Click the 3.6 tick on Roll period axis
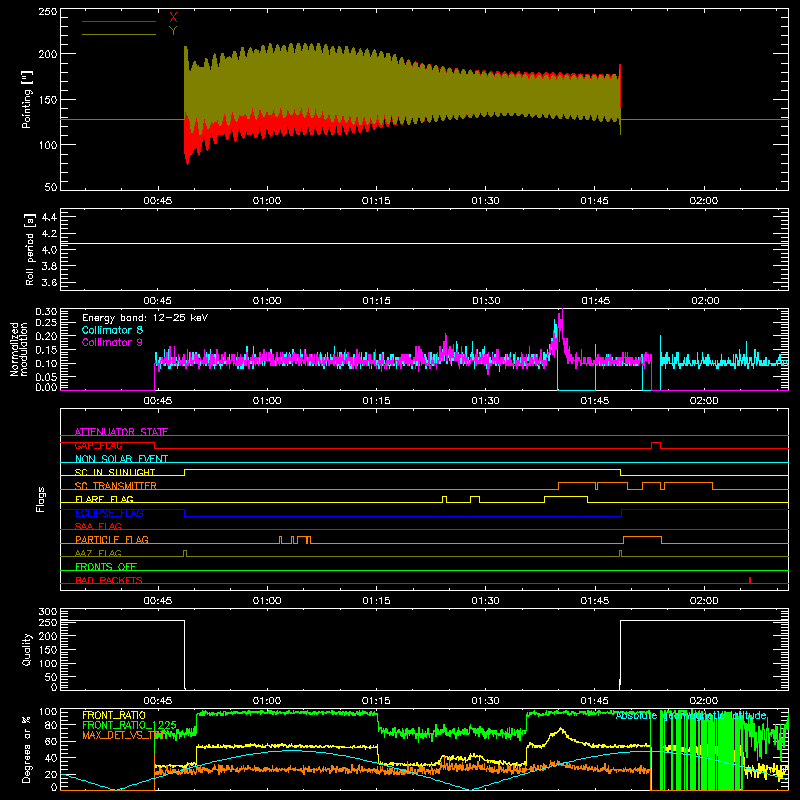Viewport: 800px width, 800px height. coord(49,282)
